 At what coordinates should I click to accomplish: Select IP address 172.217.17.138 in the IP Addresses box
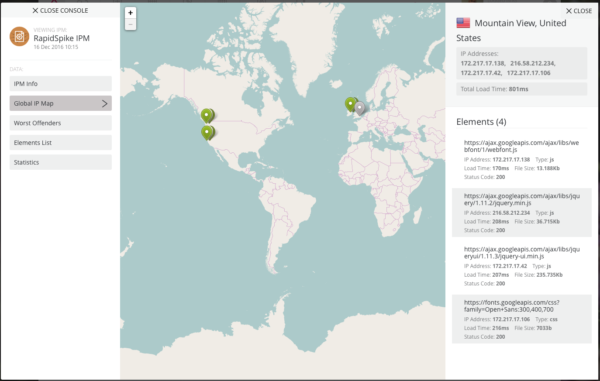[483, 63]
